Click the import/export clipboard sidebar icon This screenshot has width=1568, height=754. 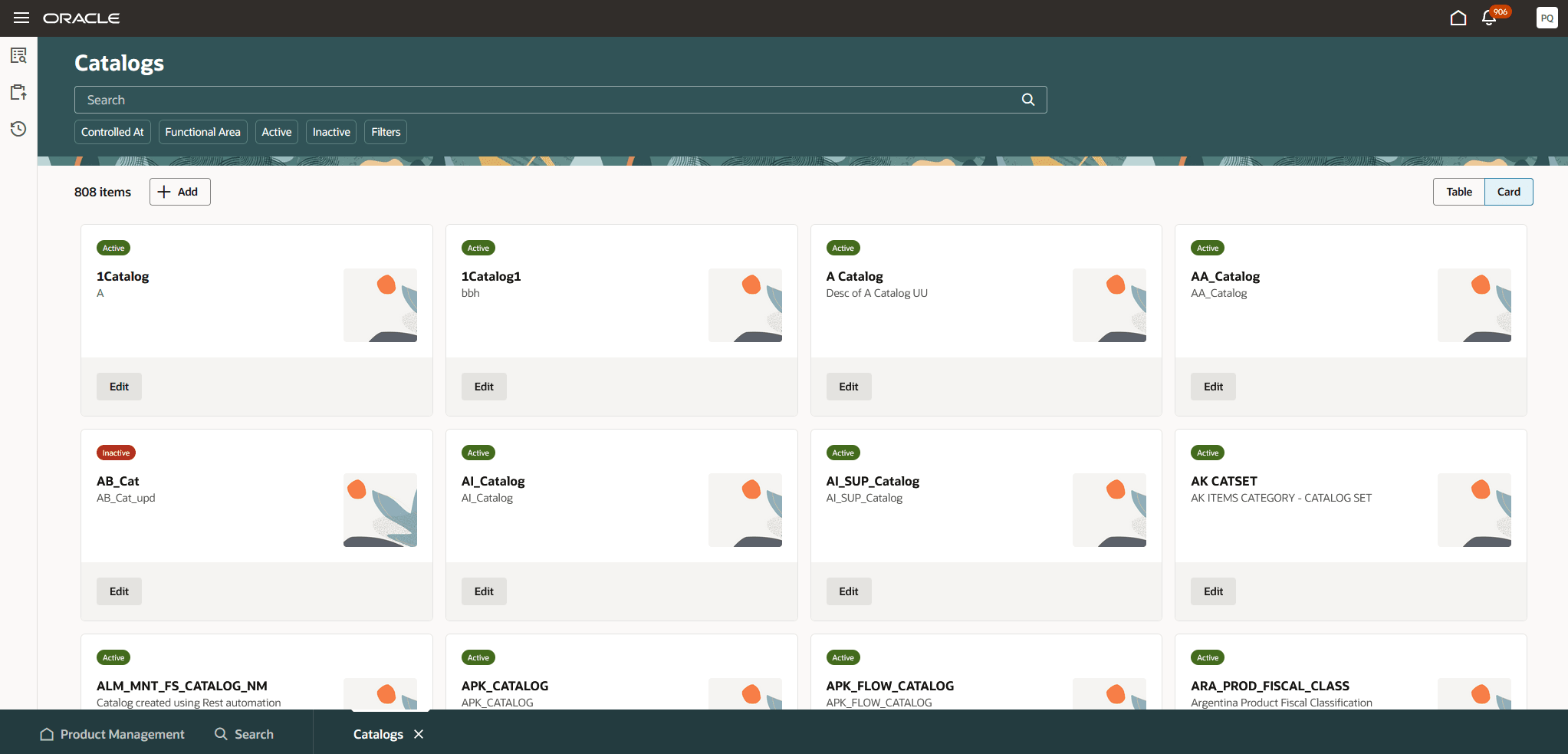coord(18,92)
